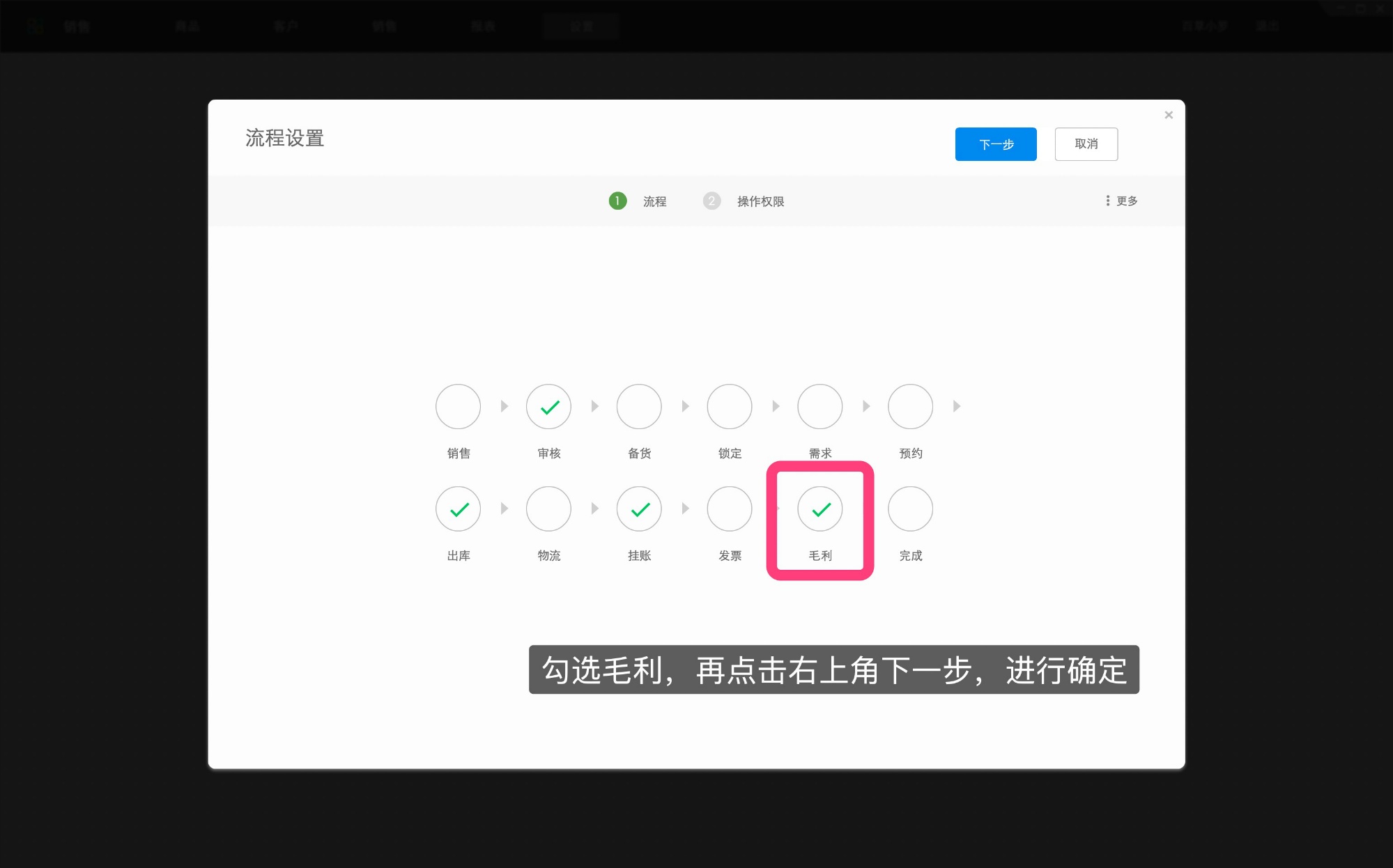The image size is (1393, 868).
Task: Close the 流程设置 dialog
Action: (1169, 115)
